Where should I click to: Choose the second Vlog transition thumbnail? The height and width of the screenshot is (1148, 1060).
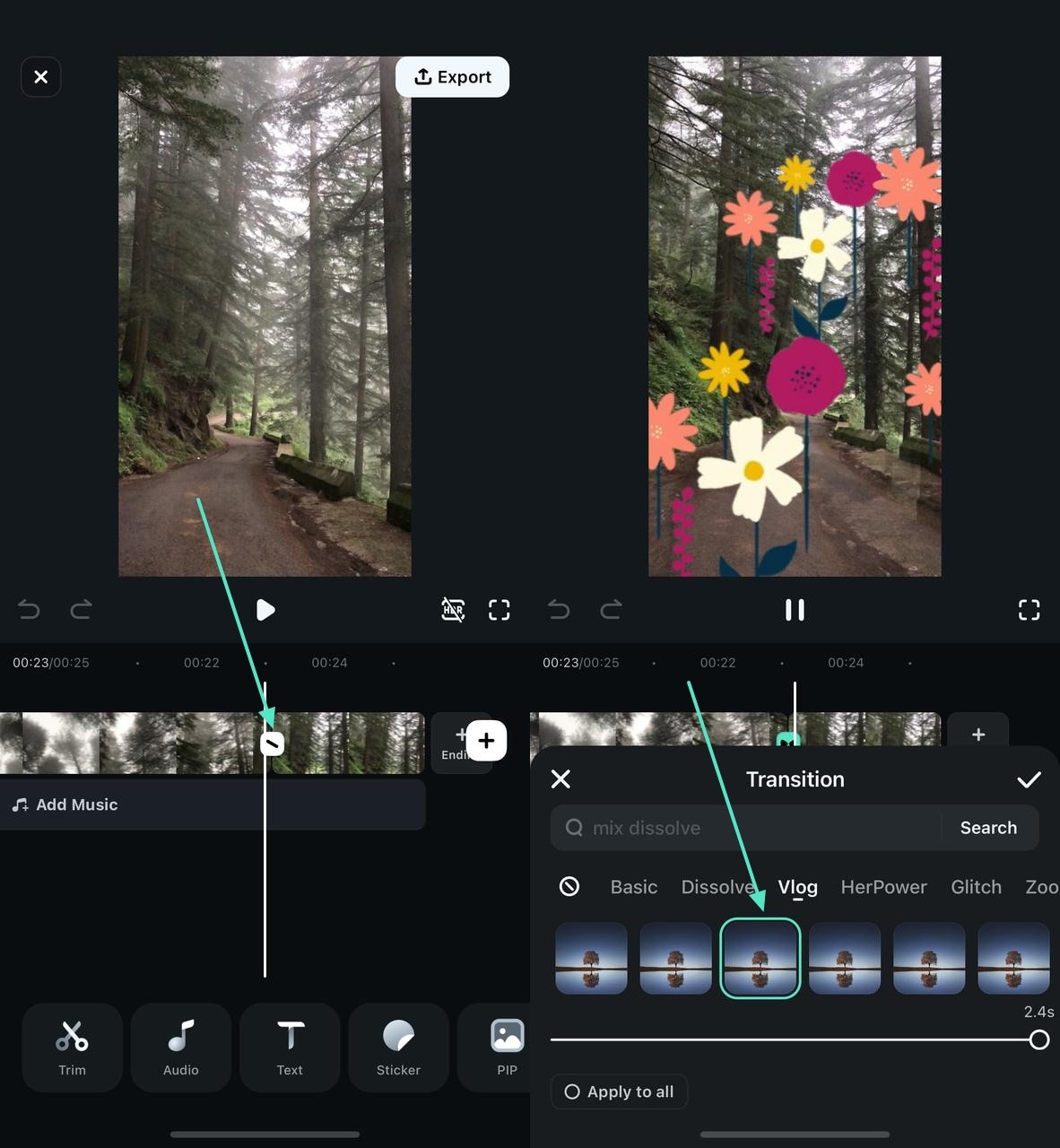675,958
